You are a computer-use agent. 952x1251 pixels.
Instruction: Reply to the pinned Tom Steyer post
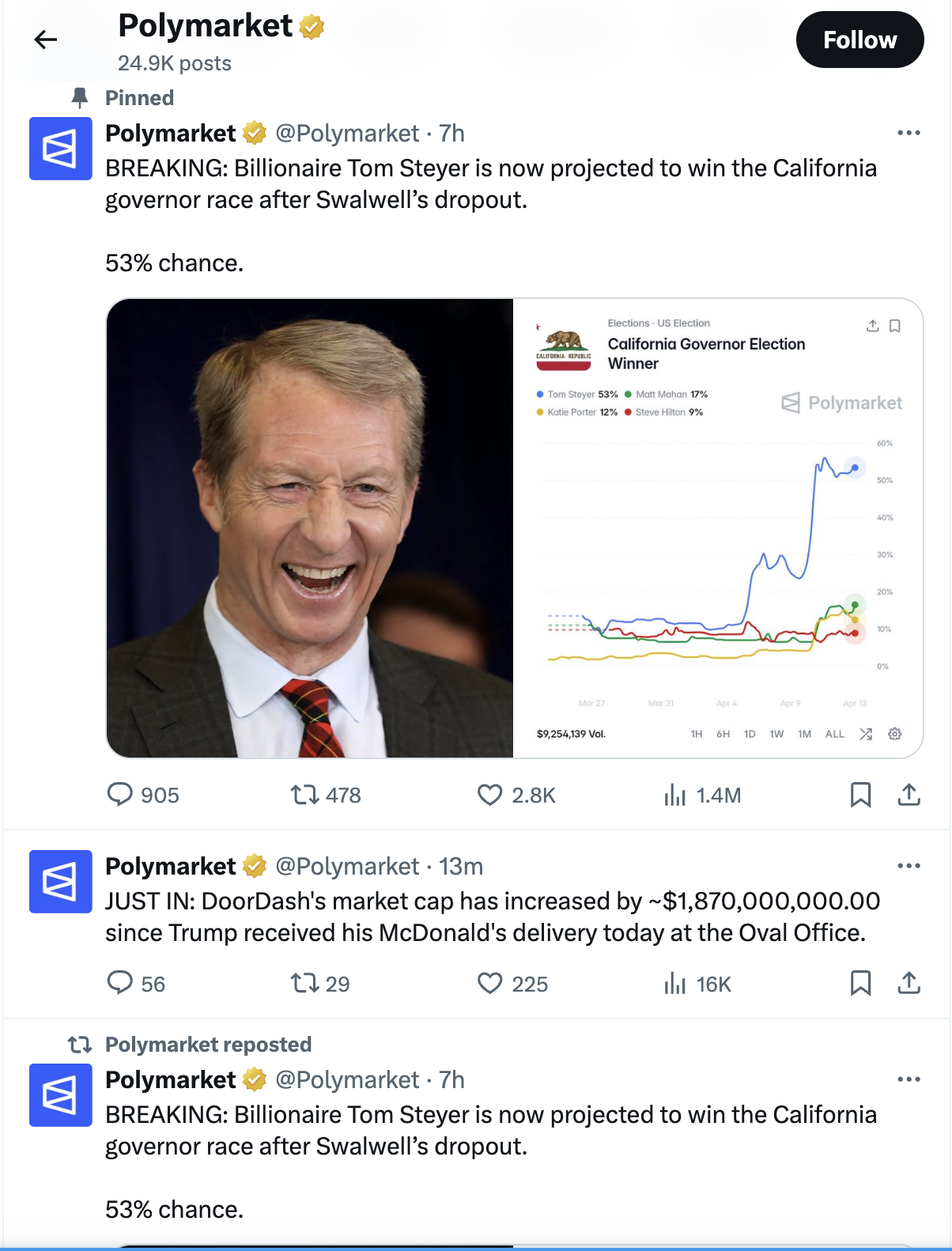(x=120, y=794)
